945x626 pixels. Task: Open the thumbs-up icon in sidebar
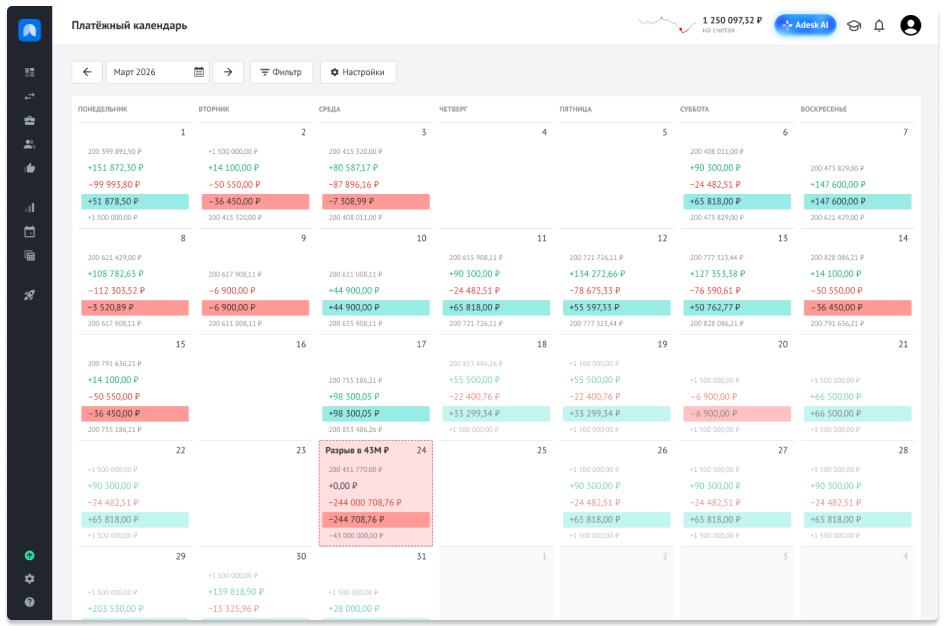[x=30, y=168]
